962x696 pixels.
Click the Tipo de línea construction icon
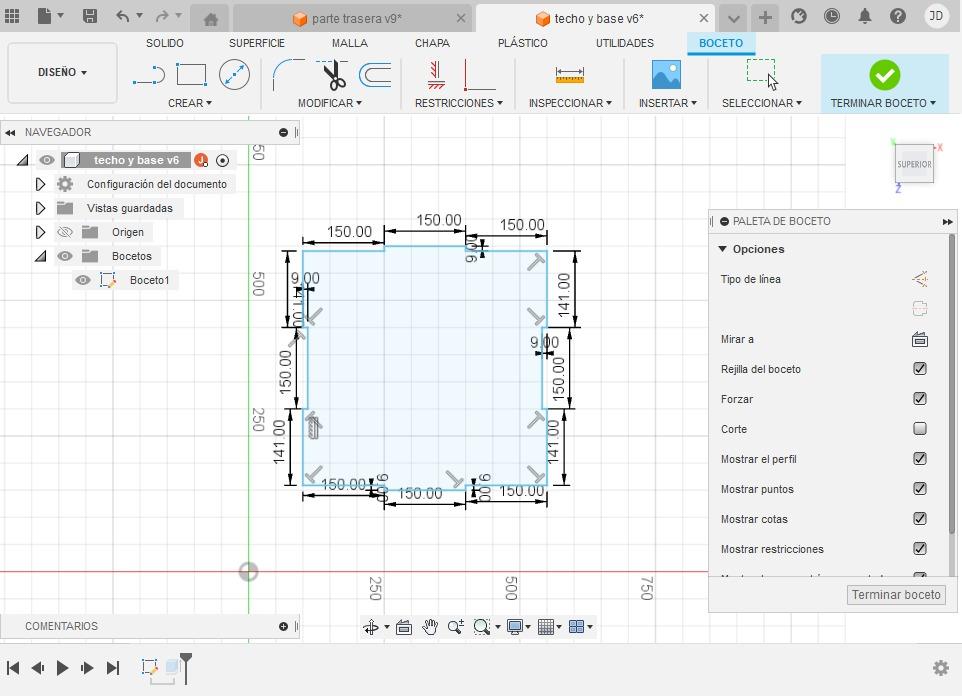919,279
